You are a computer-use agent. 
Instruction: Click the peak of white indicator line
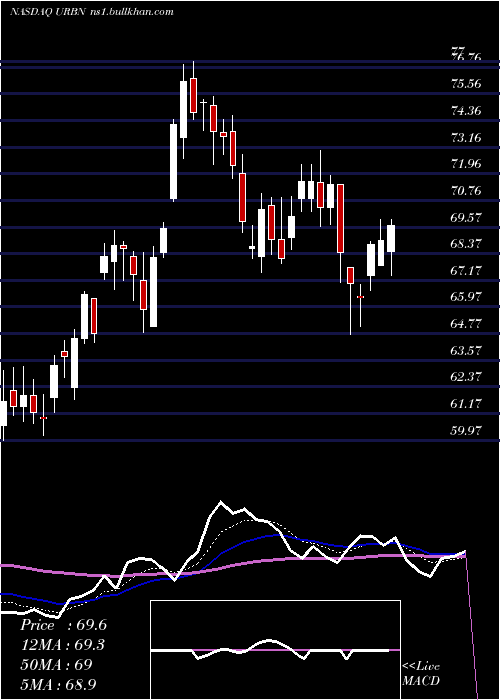pos(220,502)
